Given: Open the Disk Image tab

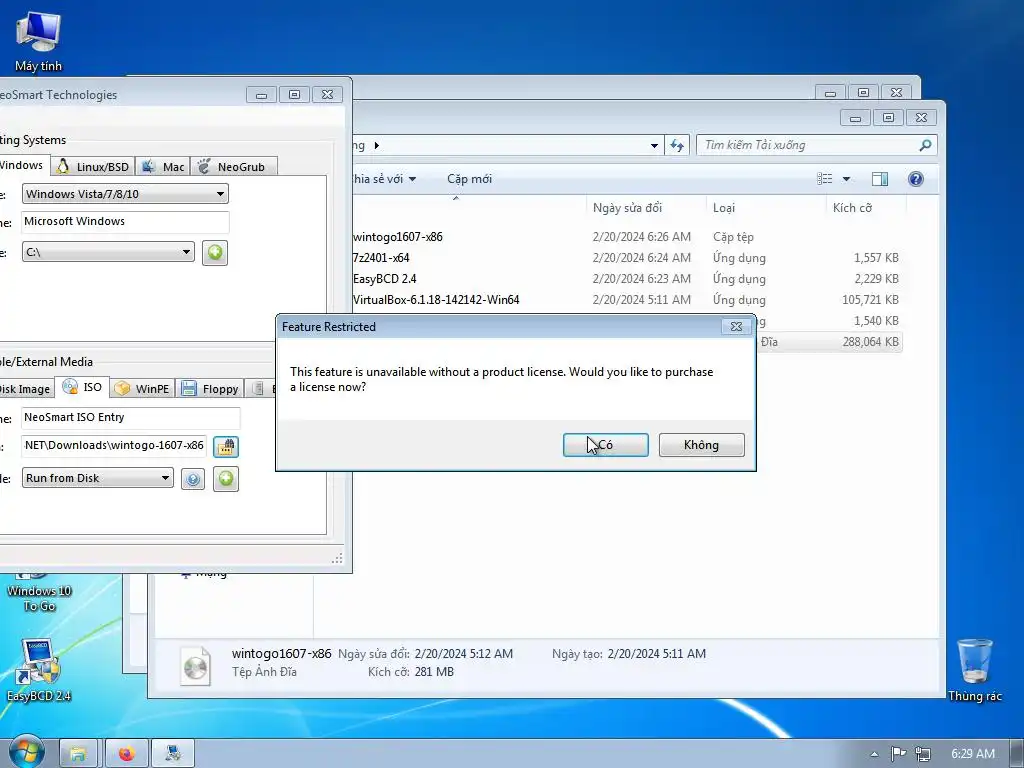Looking at the screenshot, I should tap(25, 389).
